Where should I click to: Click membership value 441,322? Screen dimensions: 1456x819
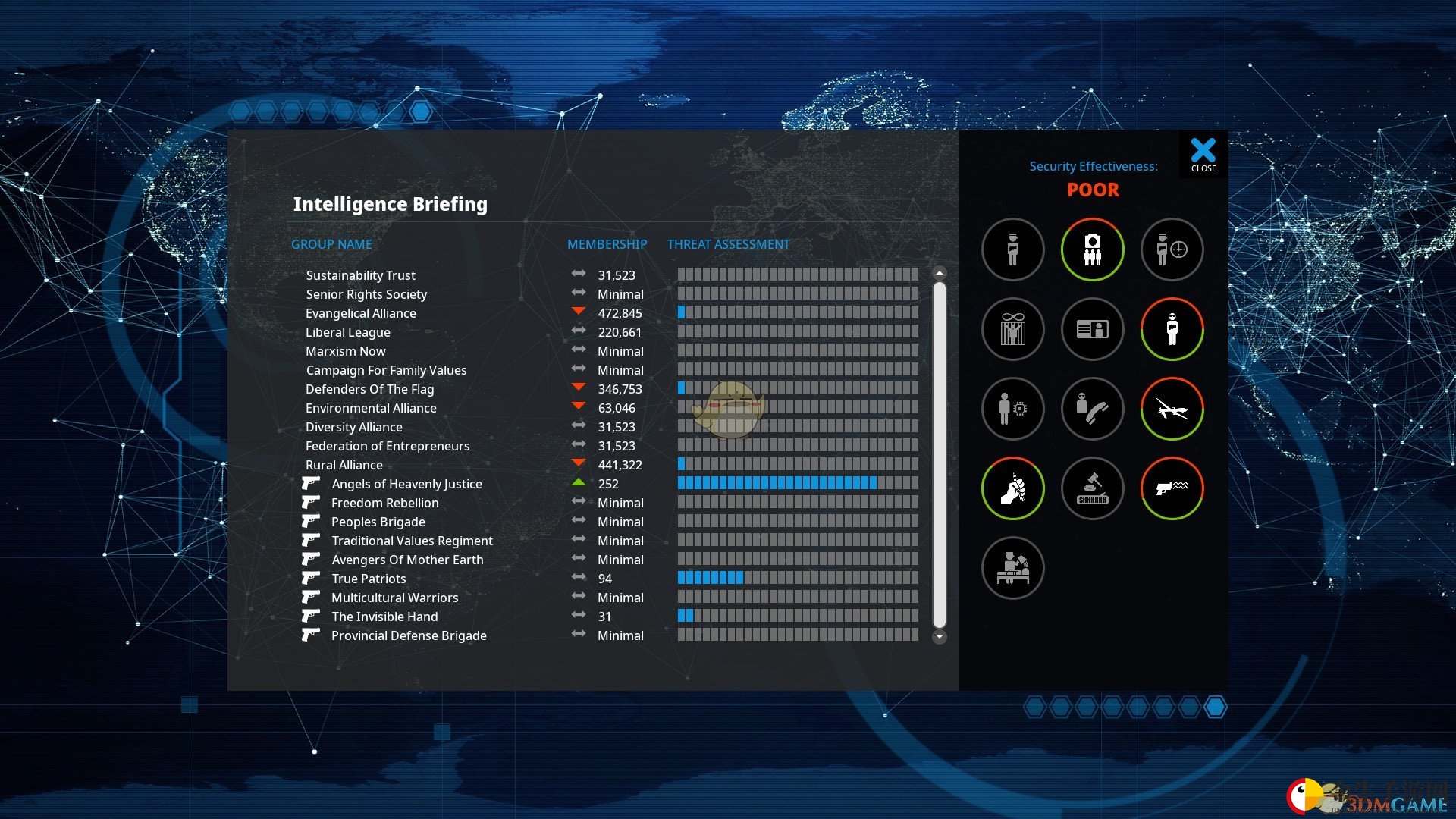pos(620,465)
